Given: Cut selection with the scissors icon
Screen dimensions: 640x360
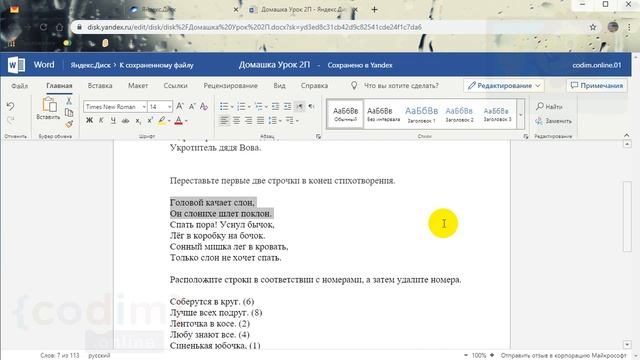Looking at the screenshot, I should click(69, 101).
